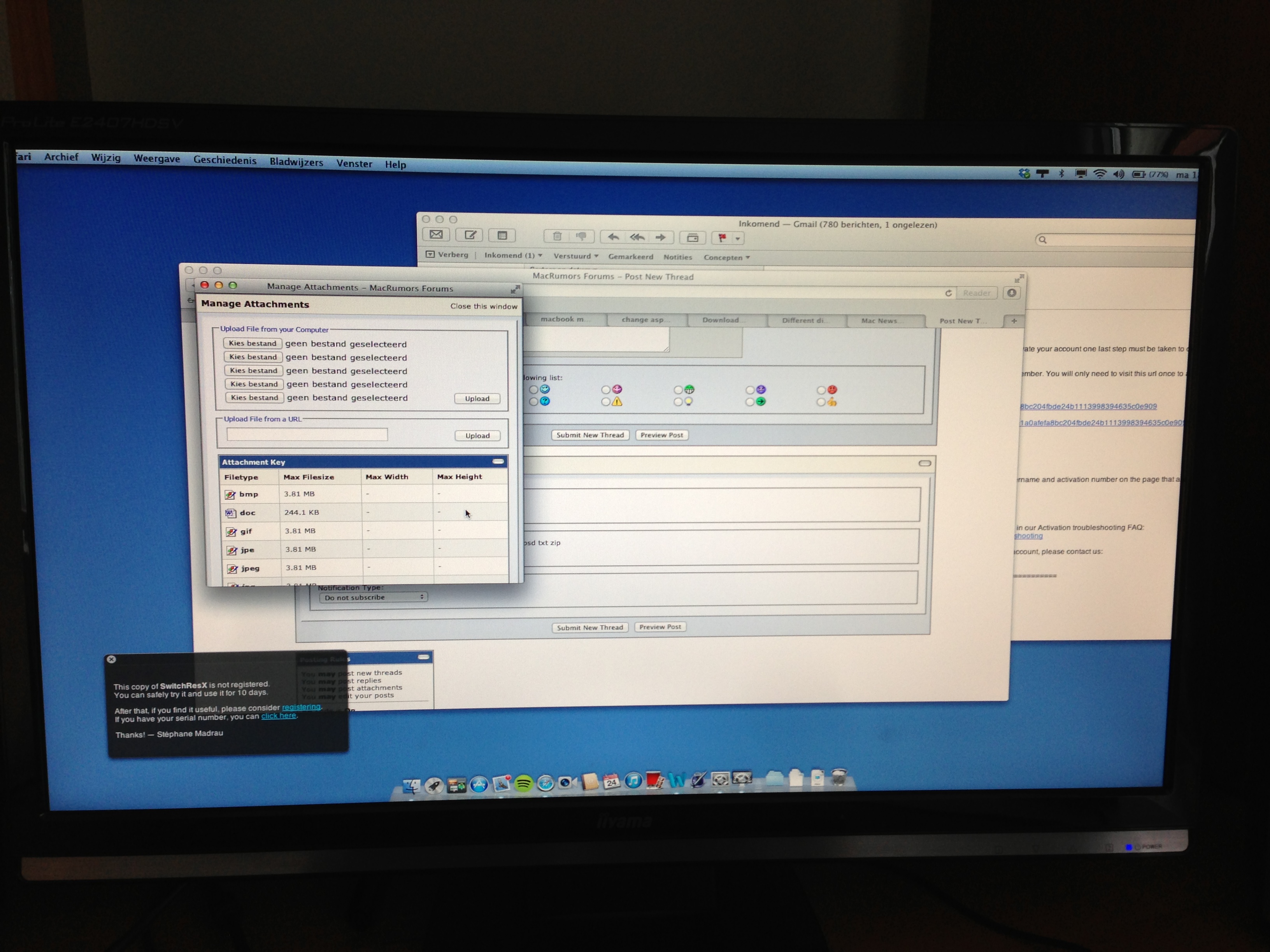Click Verberg to hide the mailbox list

[447, 254]
